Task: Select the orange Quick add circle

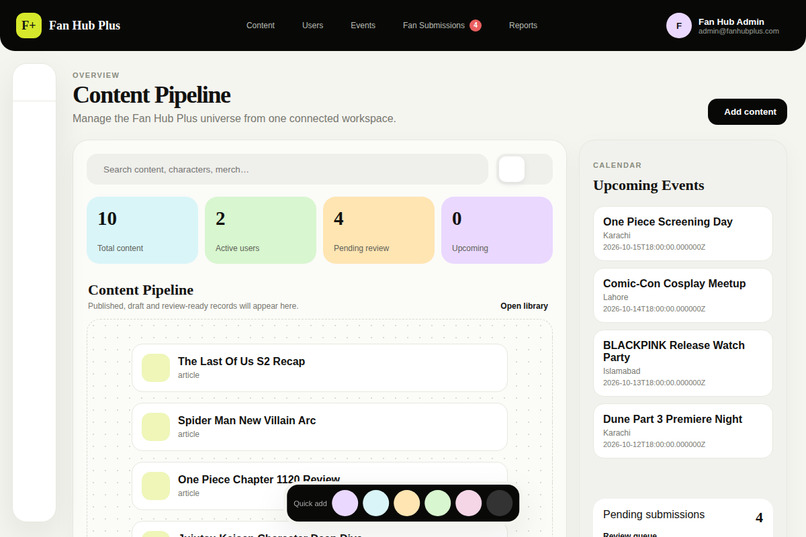Action: point(407,503)
